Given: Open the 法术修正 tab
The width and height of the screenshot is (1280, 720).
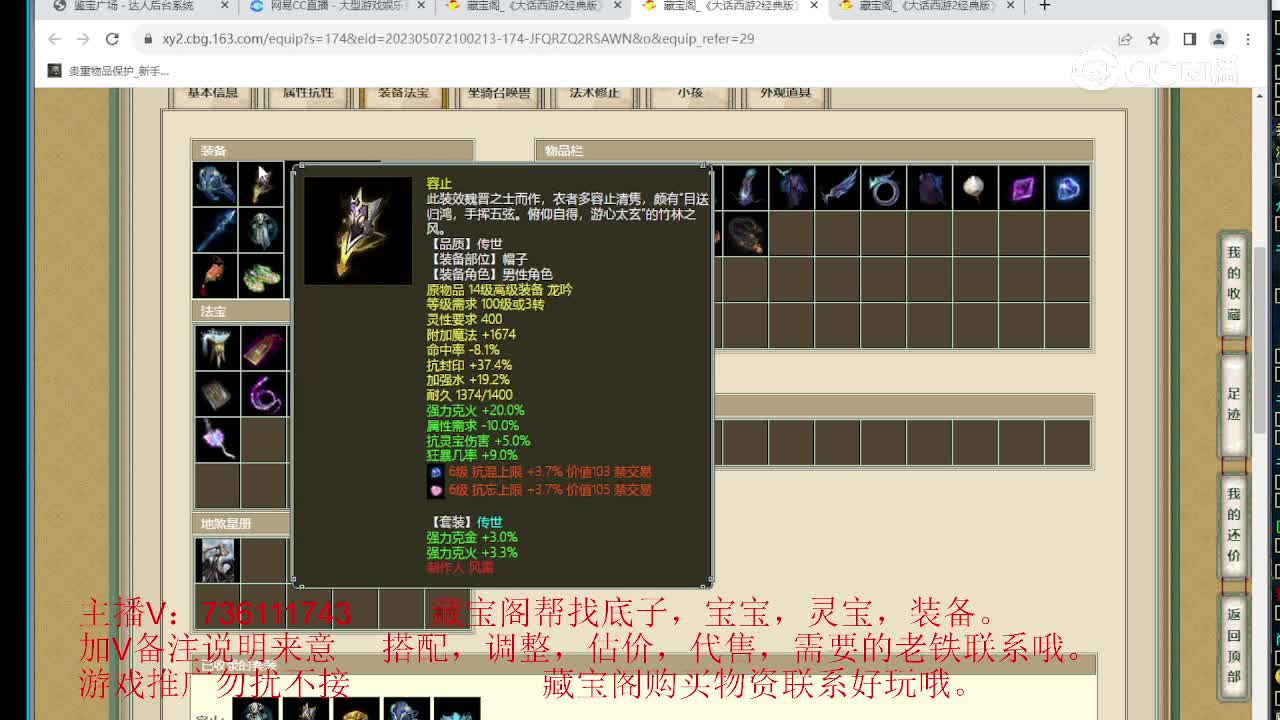Looking at the screenshot, I should (x=595, y=94).
